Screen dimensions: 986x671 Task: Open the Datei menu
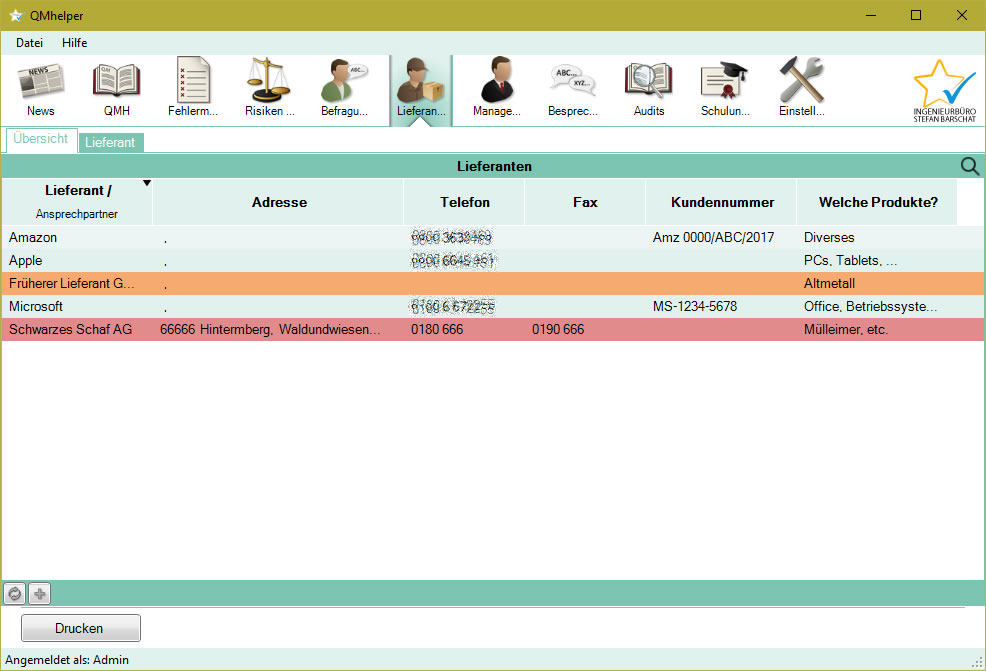point(29,43)
